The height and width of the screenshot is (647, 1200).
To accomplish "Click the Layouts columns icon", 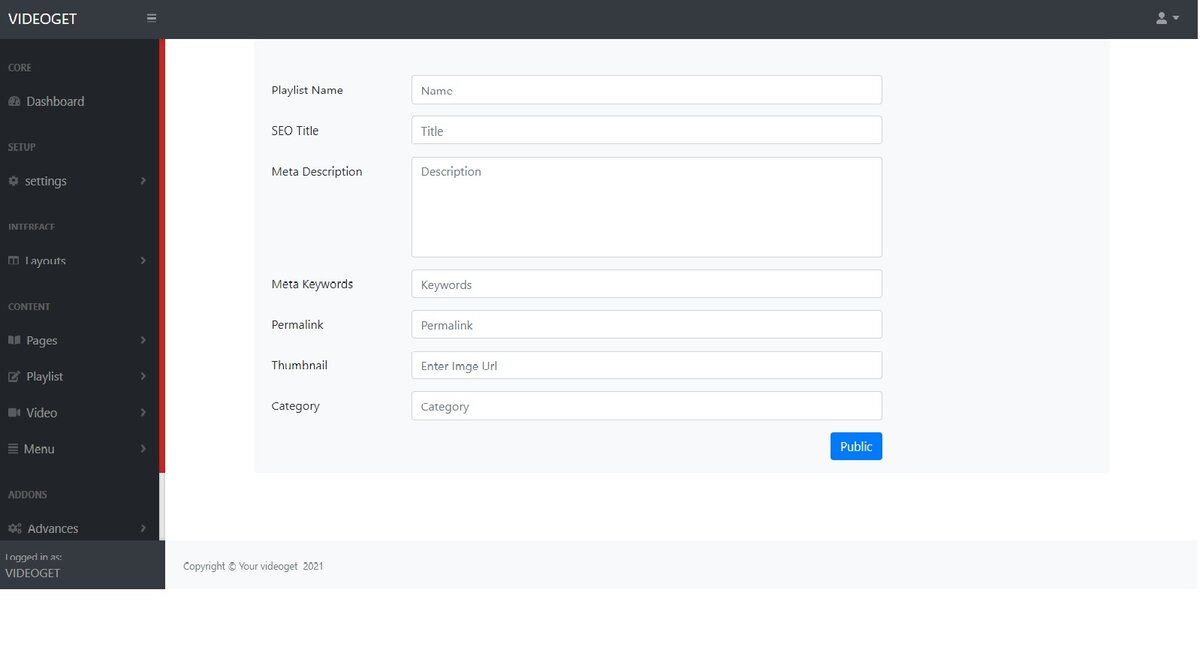I will pyautogui.click(x=14, y=260).
